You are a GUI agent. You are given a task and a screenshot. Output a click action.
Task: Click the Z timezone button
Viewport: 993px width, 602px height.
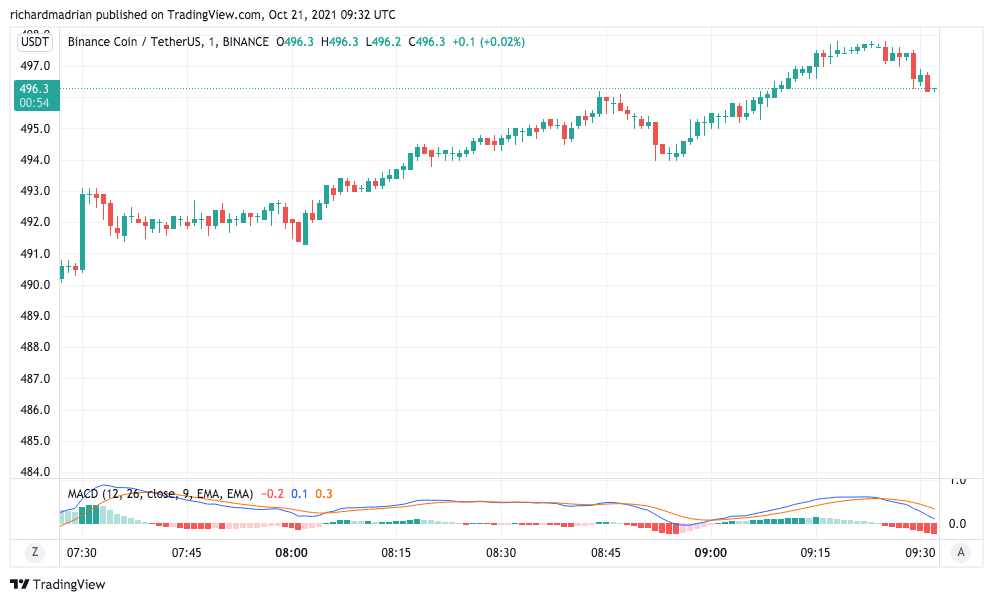tap(35, 552)
